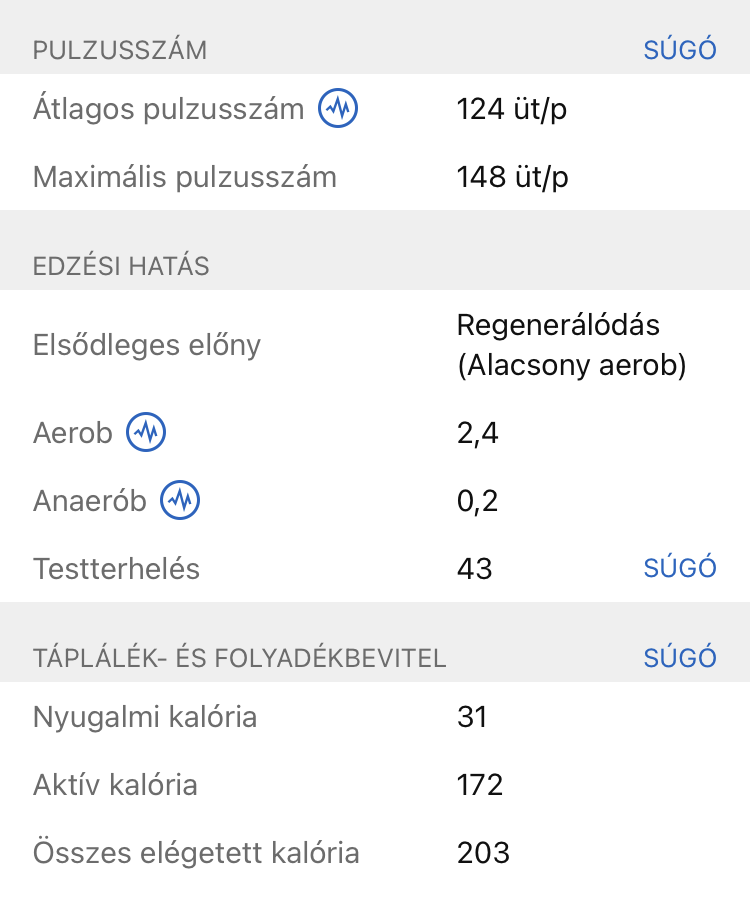Select the Aktív kalória row
The height and width of the screenshot is (901, 750).
pyautogui.click(x=115, y=784)
